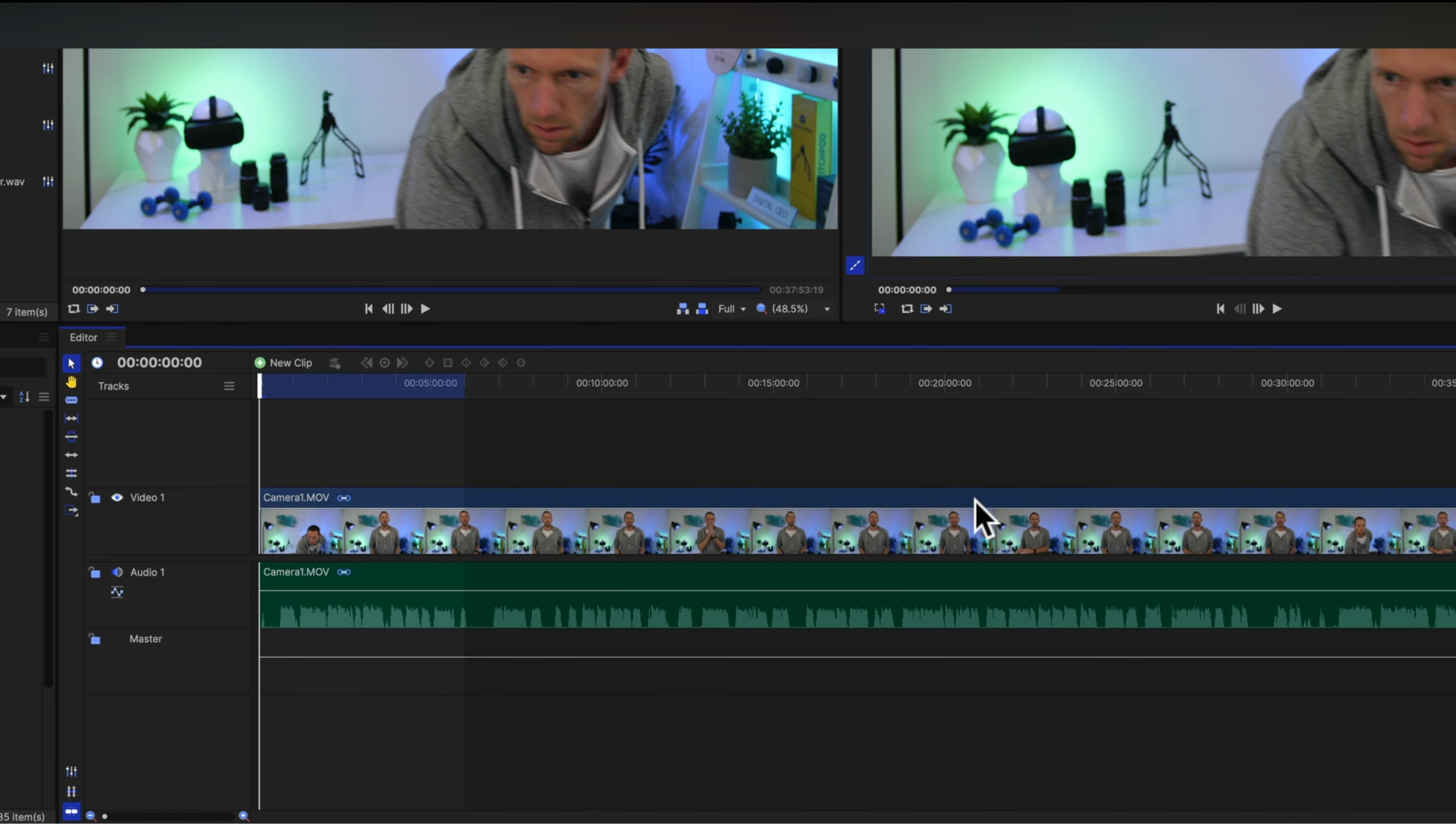The image size is (1456, 824).
Task: Switch to the Editor tab
Action: 82,337
